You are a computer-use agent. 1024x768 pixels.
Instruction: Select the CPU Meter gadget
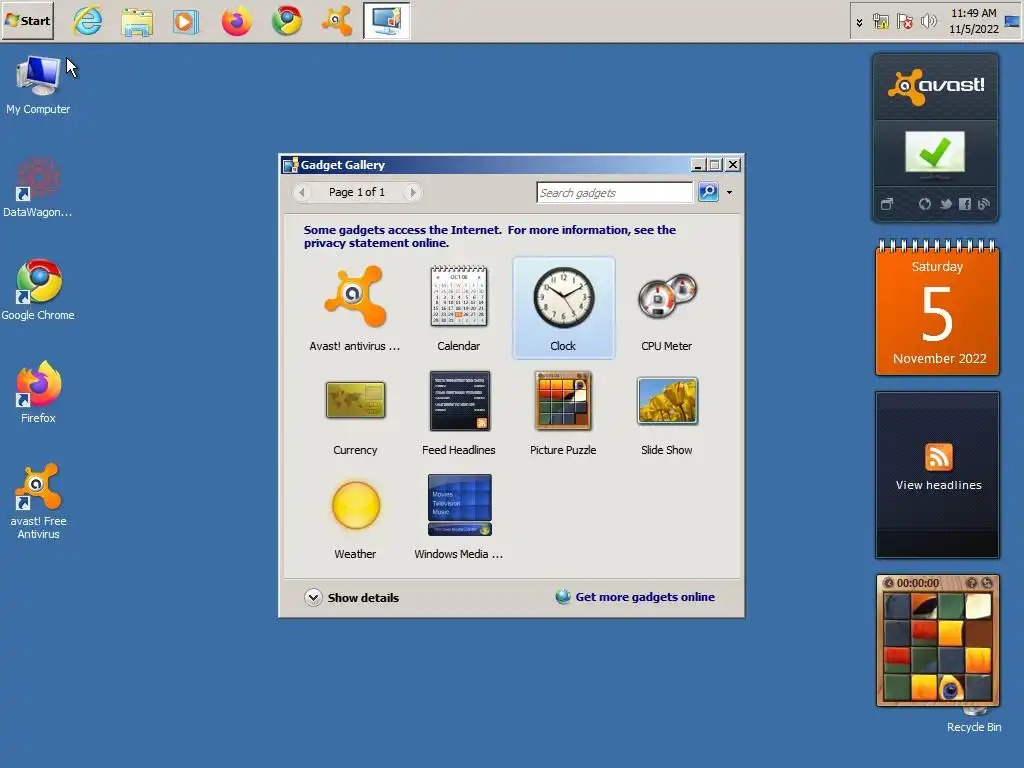(x=667, y=308)
